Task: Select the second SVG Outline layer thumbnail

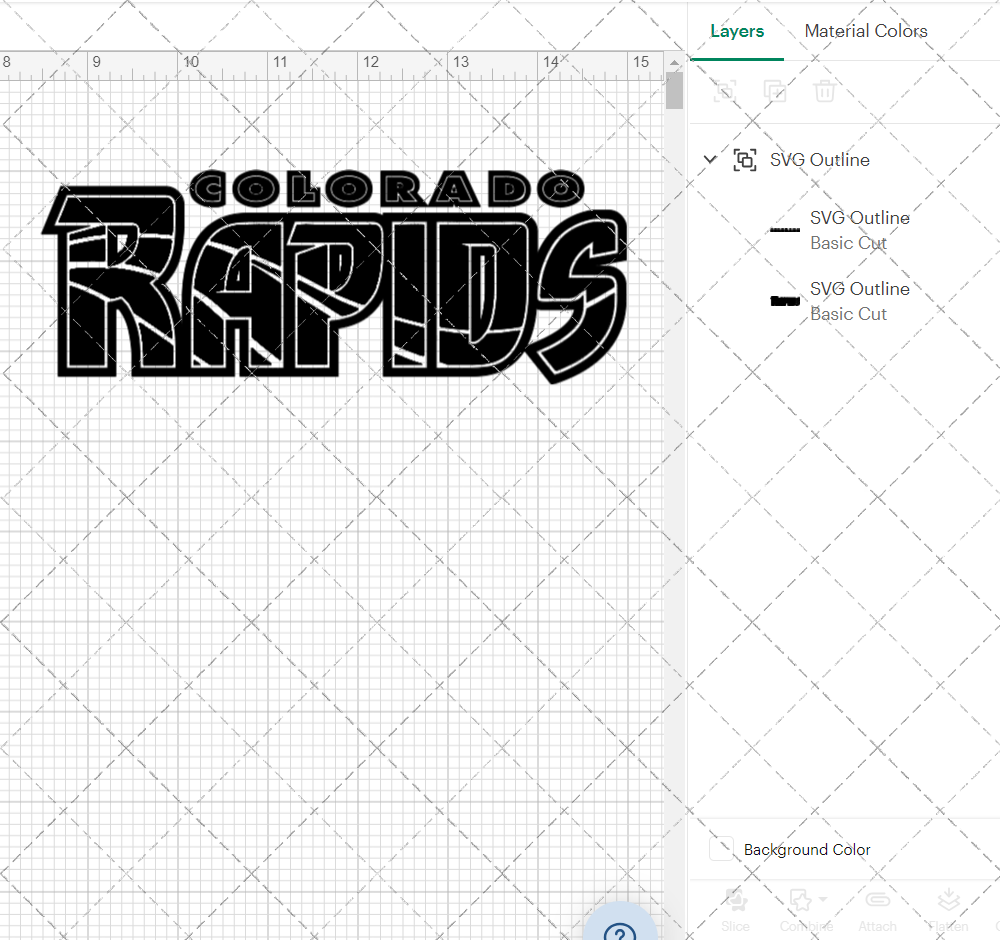Action: (x=784, y=301)
